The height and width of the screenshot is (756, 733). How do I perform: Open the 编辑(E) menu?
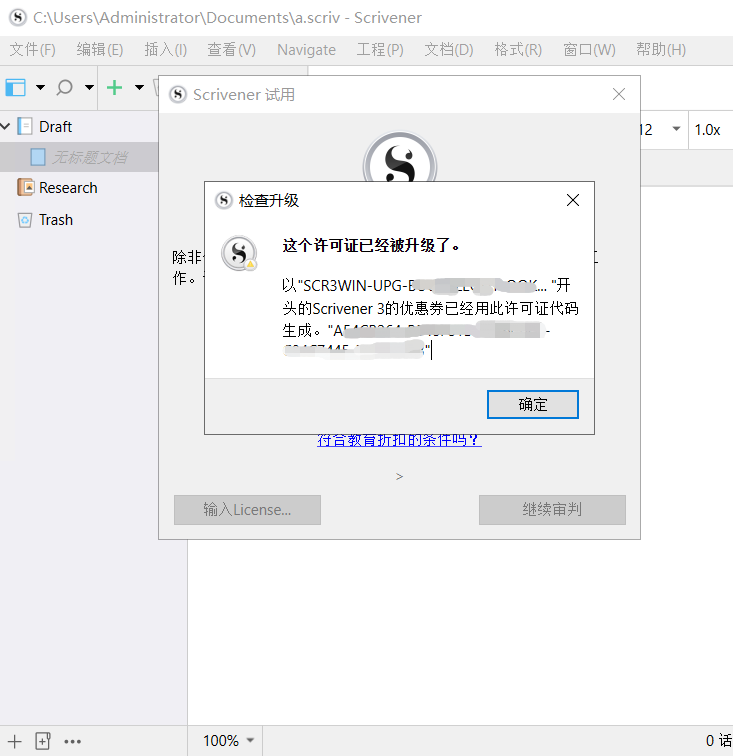[x=99, y=50]
